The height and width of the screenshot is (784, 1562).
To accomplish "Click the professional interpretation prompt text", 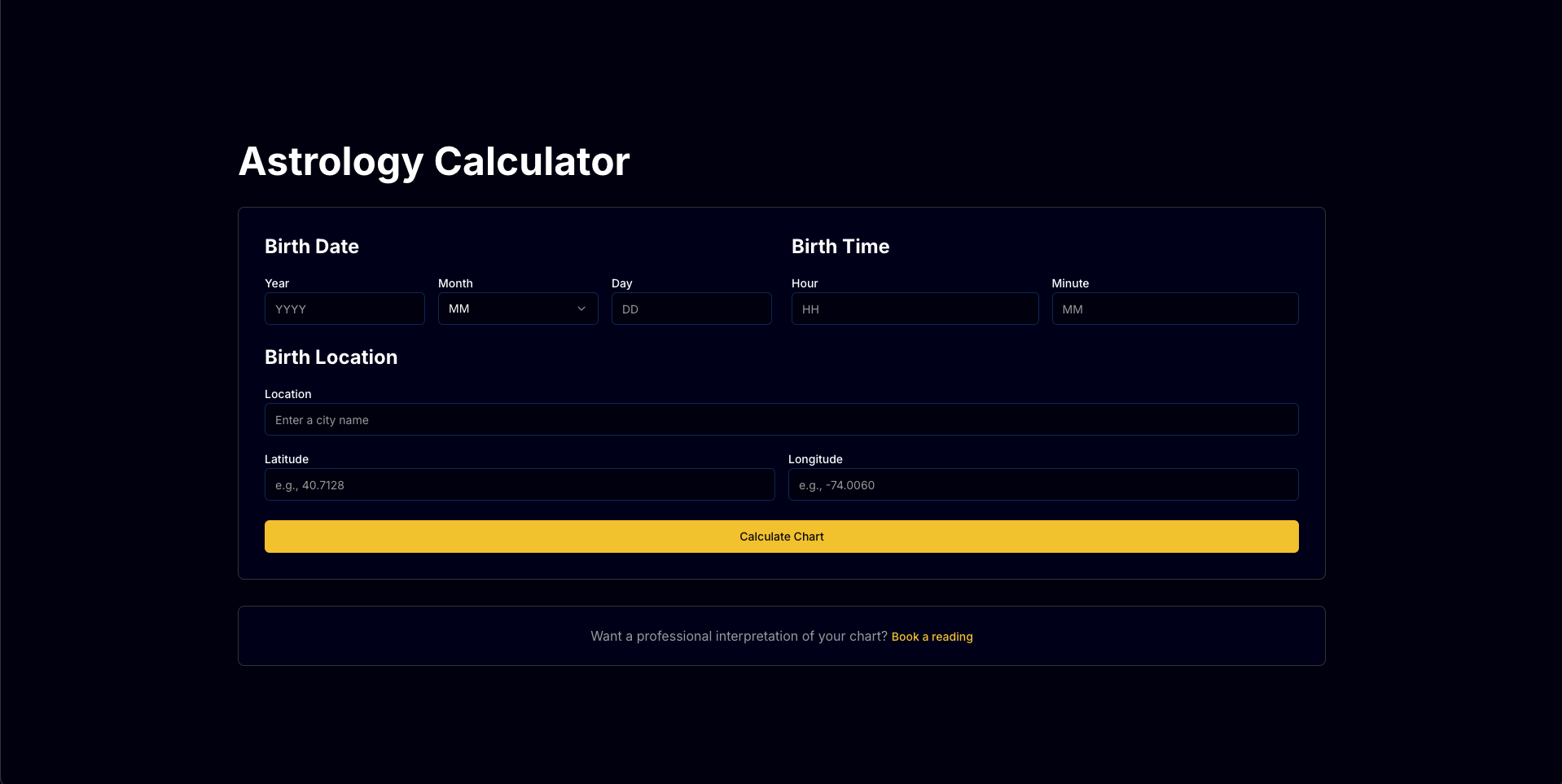I will click(738, 636).
